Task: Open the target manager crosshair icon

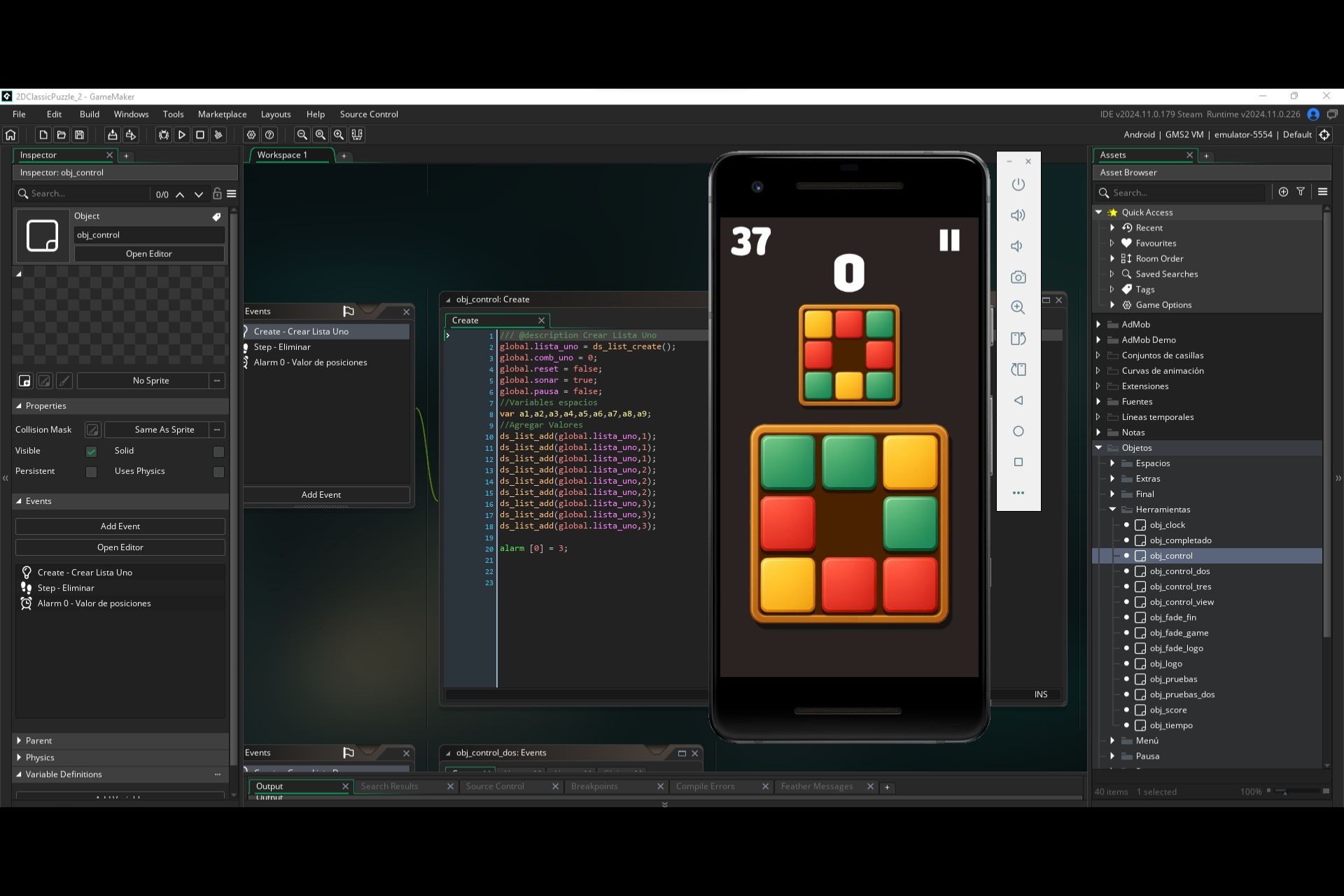Action: tap(1324, 134)
